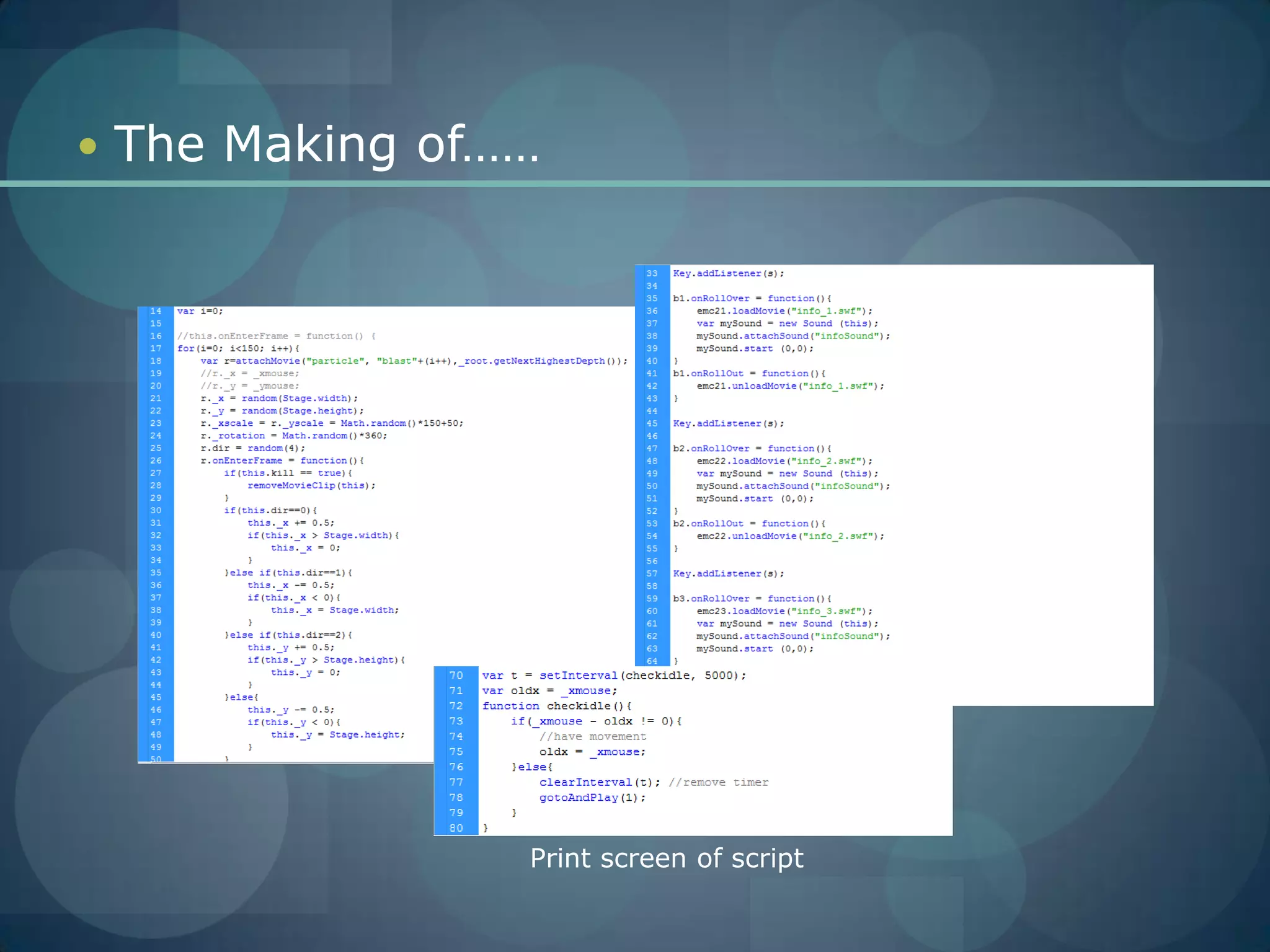Screen dimensions: 1270x952
Task: Select emc23.loadMovie("info_3.swf") line
Action: (784, 610)
